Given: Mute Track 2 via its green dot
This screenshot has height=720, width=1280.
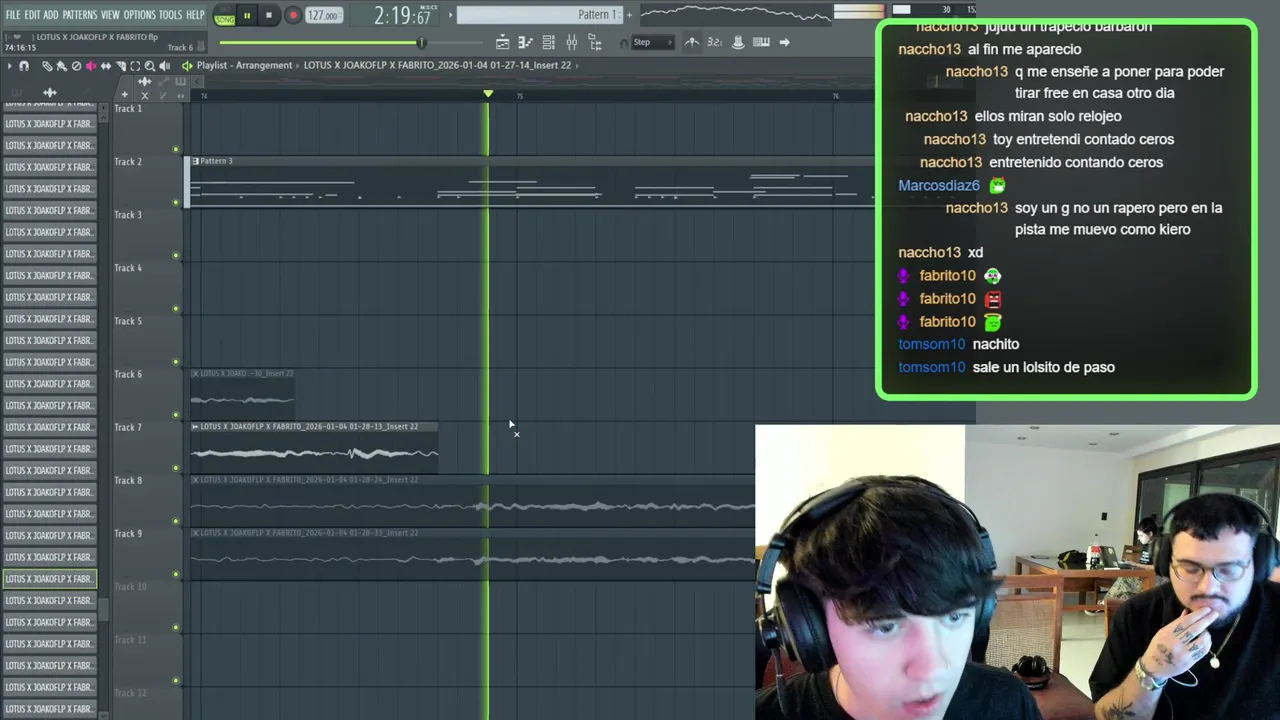Looking at the screenshot, I should (x=176, y=203).
